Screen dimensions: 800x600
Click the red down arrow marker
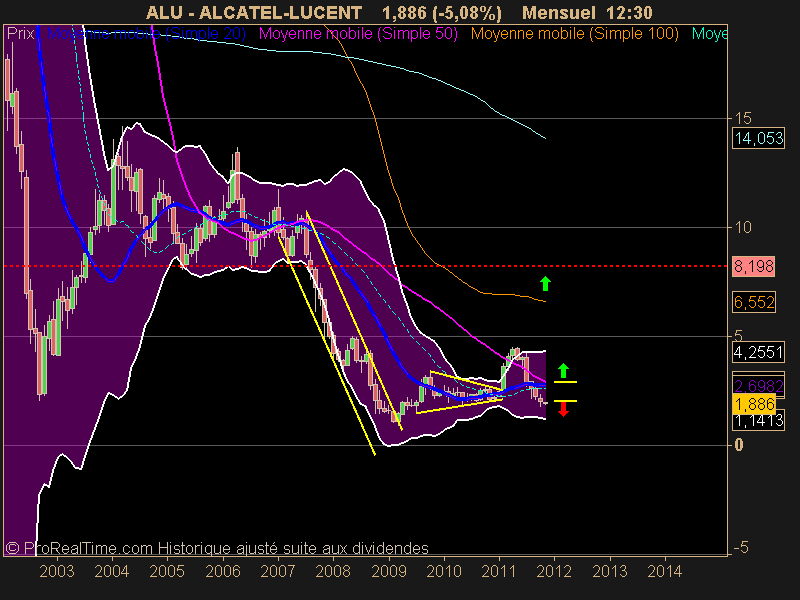click(x=563, y=409)
